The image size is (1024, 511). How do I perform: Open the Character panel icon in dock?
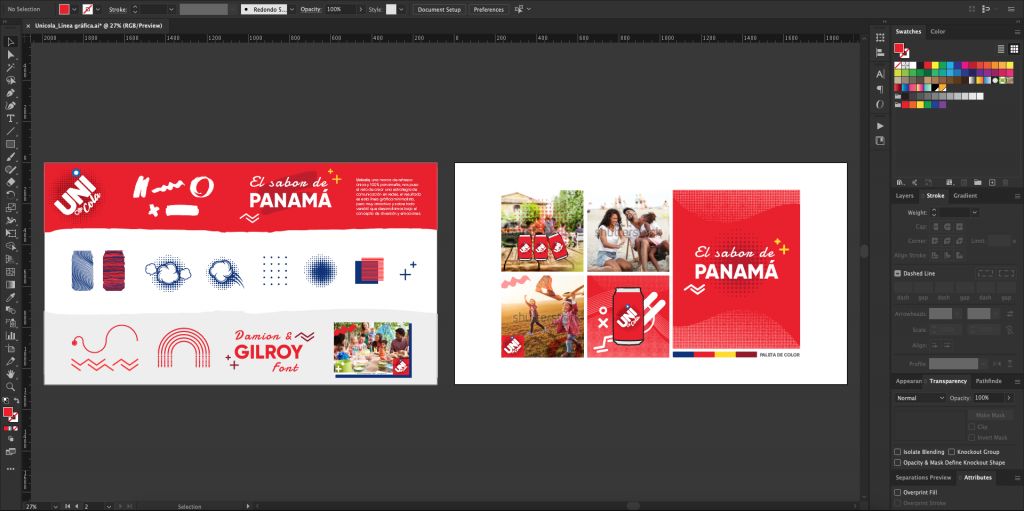[x=880, y=74]
